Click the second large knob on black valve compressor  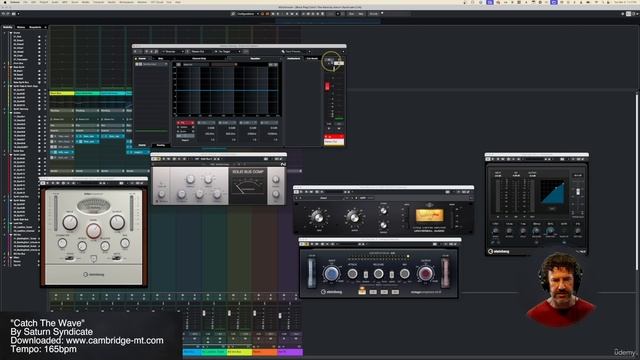[354, 217]
